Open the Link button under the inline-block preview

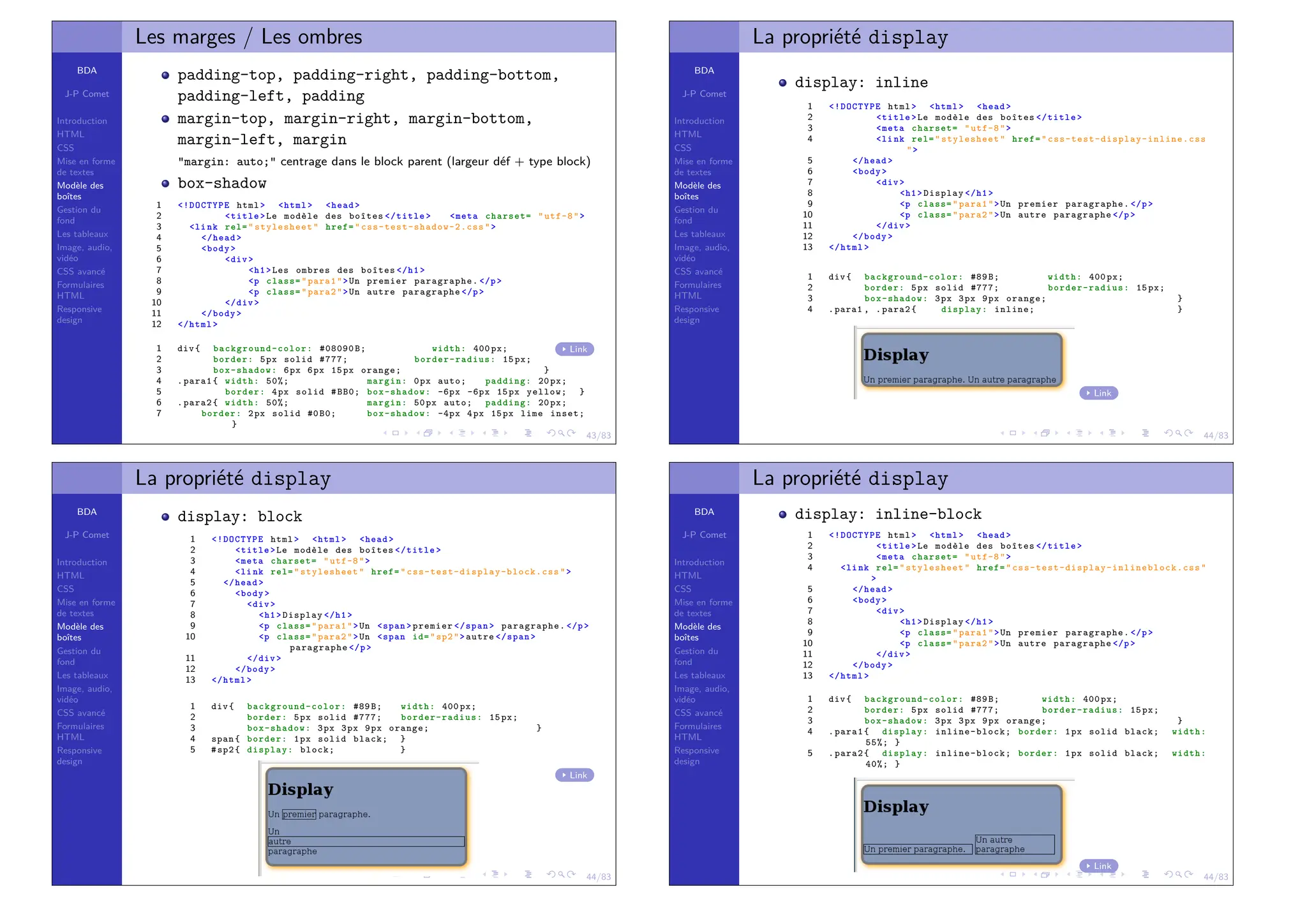(1099, 866)
